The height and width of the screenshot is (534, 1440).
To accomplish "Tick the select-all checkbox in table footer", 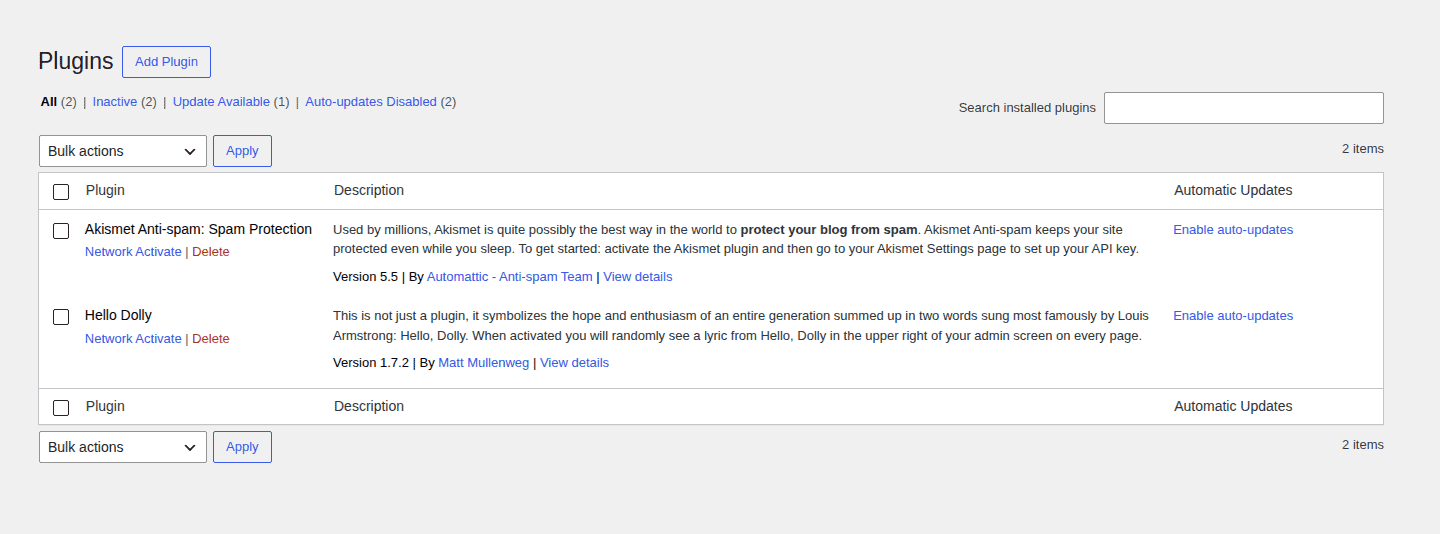I will (x=61, y=407).
